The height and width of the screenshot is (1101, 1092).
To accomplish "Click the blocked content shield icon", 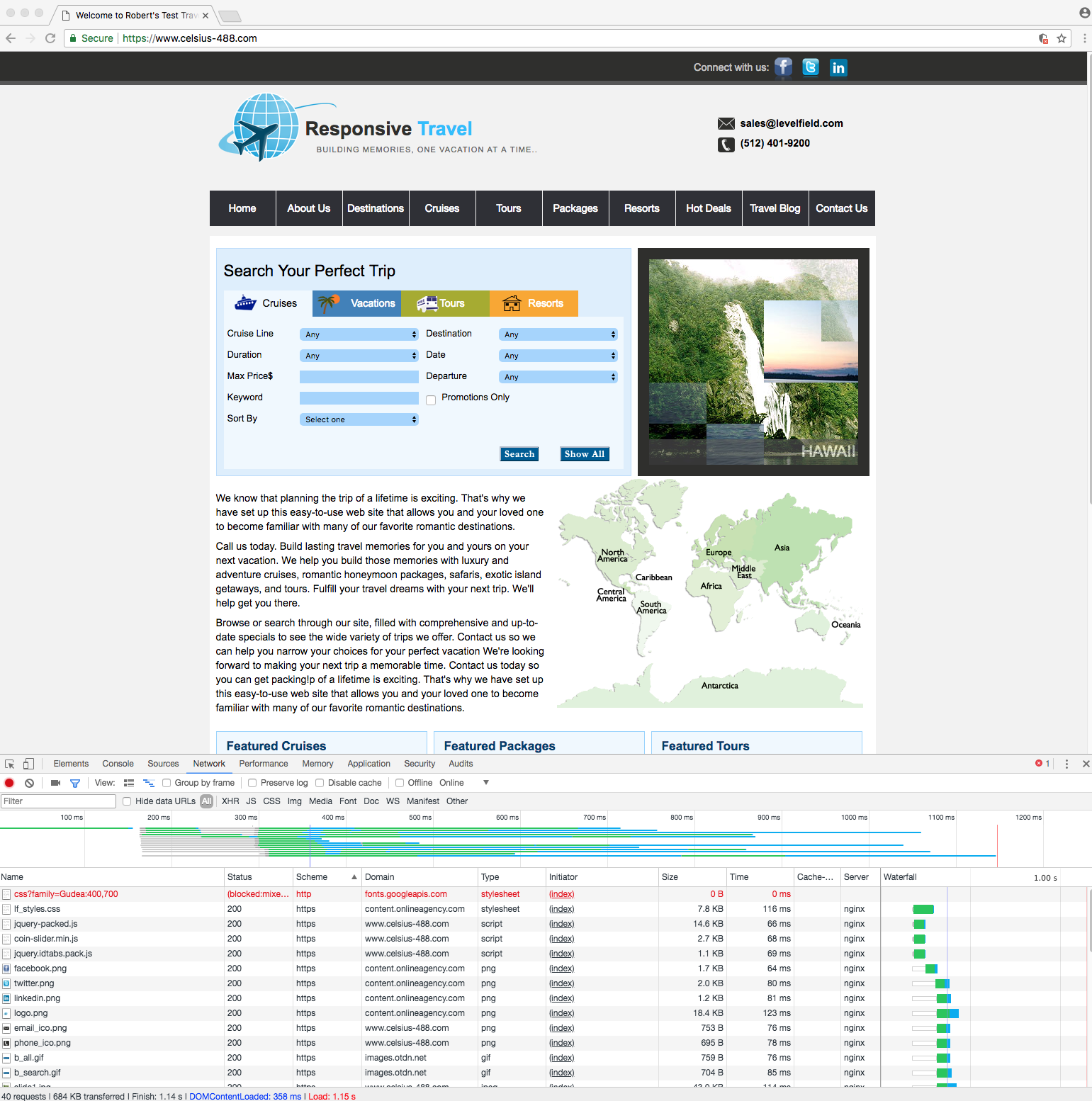I will pyautogui.click(x=1043, y=38).
